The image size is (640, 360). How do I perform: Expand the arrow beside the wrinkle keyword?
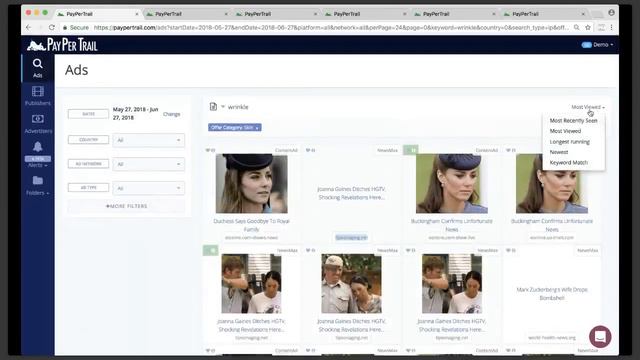tap(223, 107)
